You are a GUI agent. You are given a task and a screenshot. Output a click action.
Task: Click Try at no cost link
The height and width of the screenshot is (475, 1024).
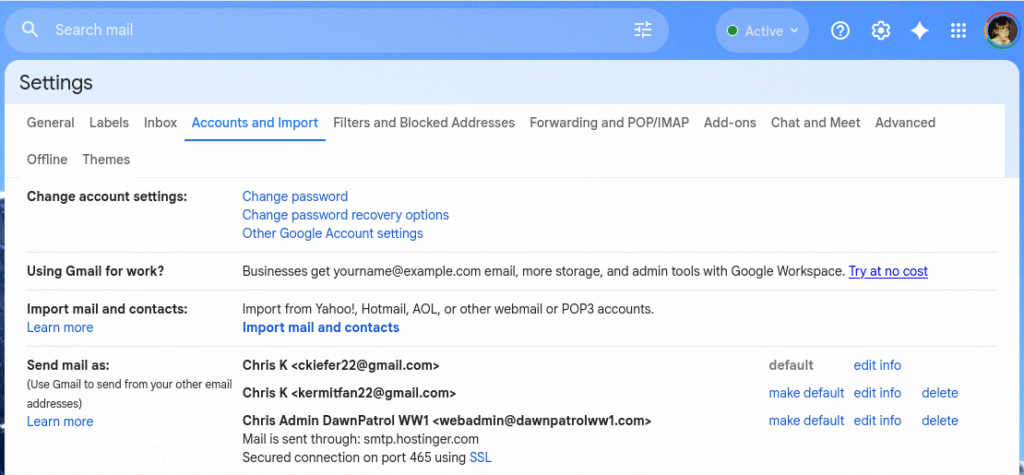(x=888, y=271)
